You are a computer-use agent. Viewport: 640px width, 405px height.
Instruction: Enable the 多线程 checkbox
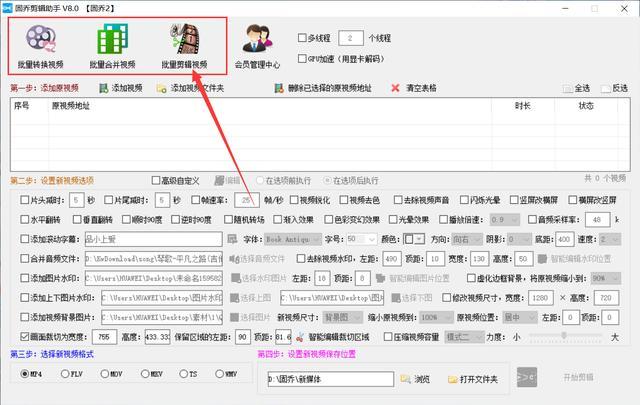302,38
